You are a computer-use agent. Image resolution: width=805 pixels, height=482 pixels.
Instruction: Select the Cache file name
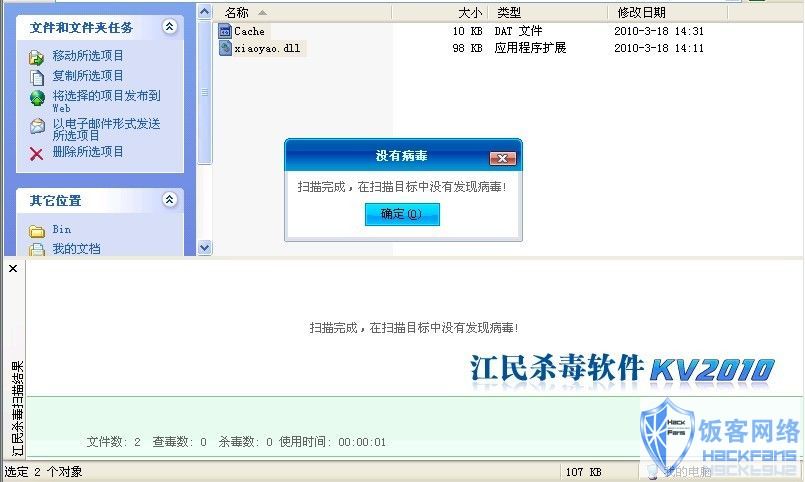coord(250,31)
